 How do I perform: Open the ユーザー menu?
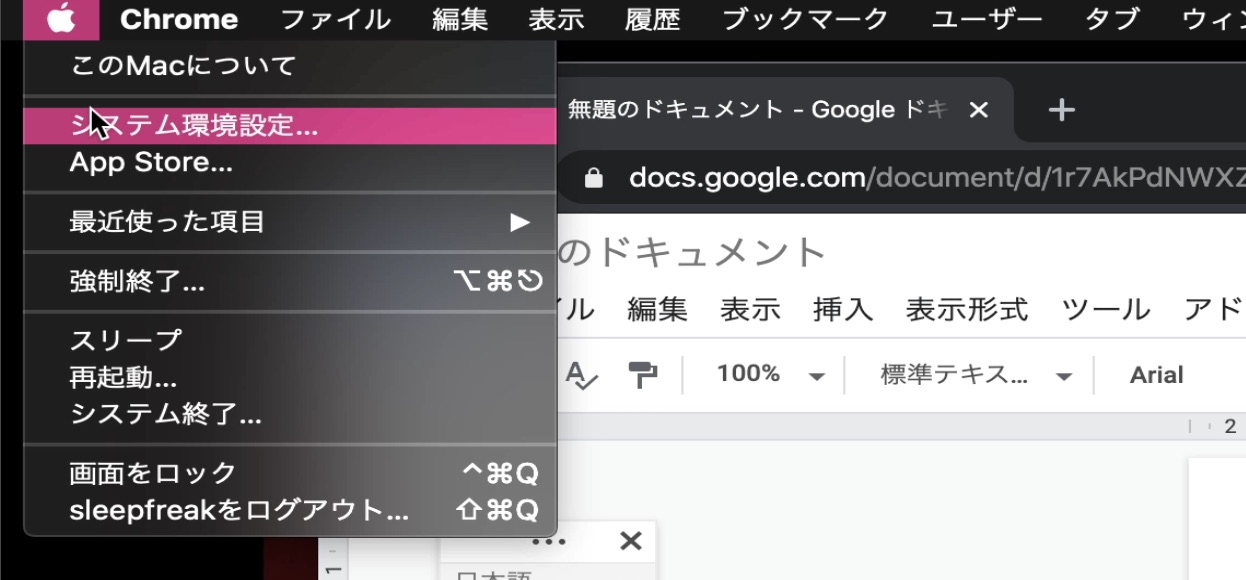[x=987, y=19]
